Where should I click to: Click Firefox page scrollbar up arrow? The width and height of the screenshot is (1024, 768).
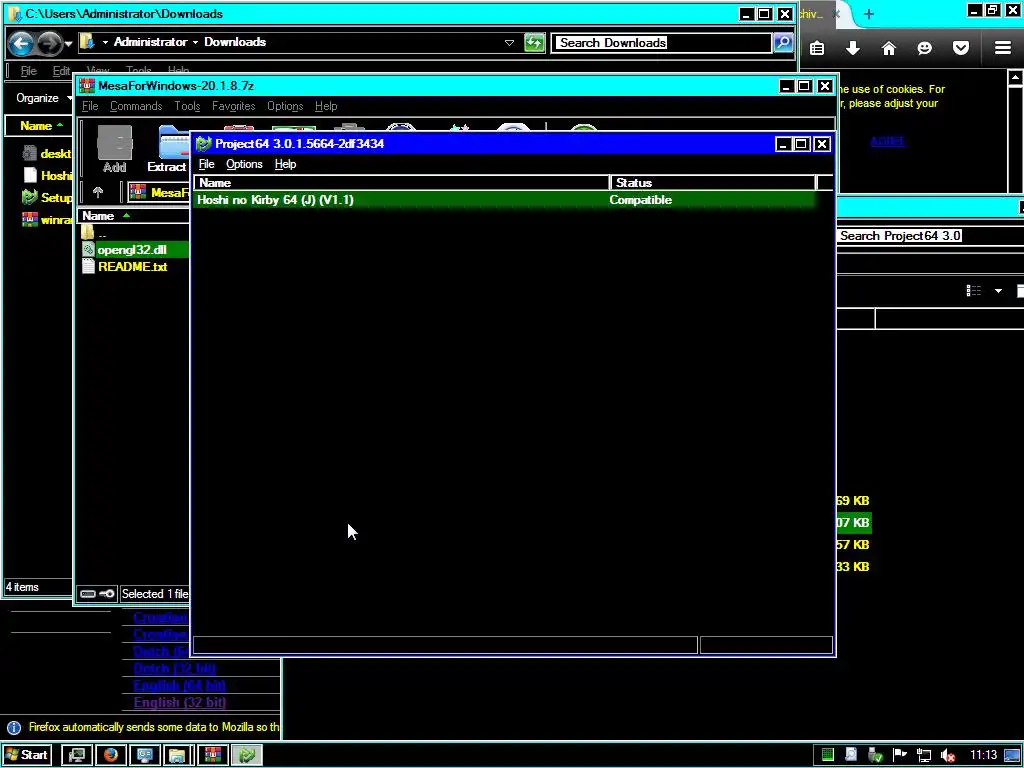1016,78
